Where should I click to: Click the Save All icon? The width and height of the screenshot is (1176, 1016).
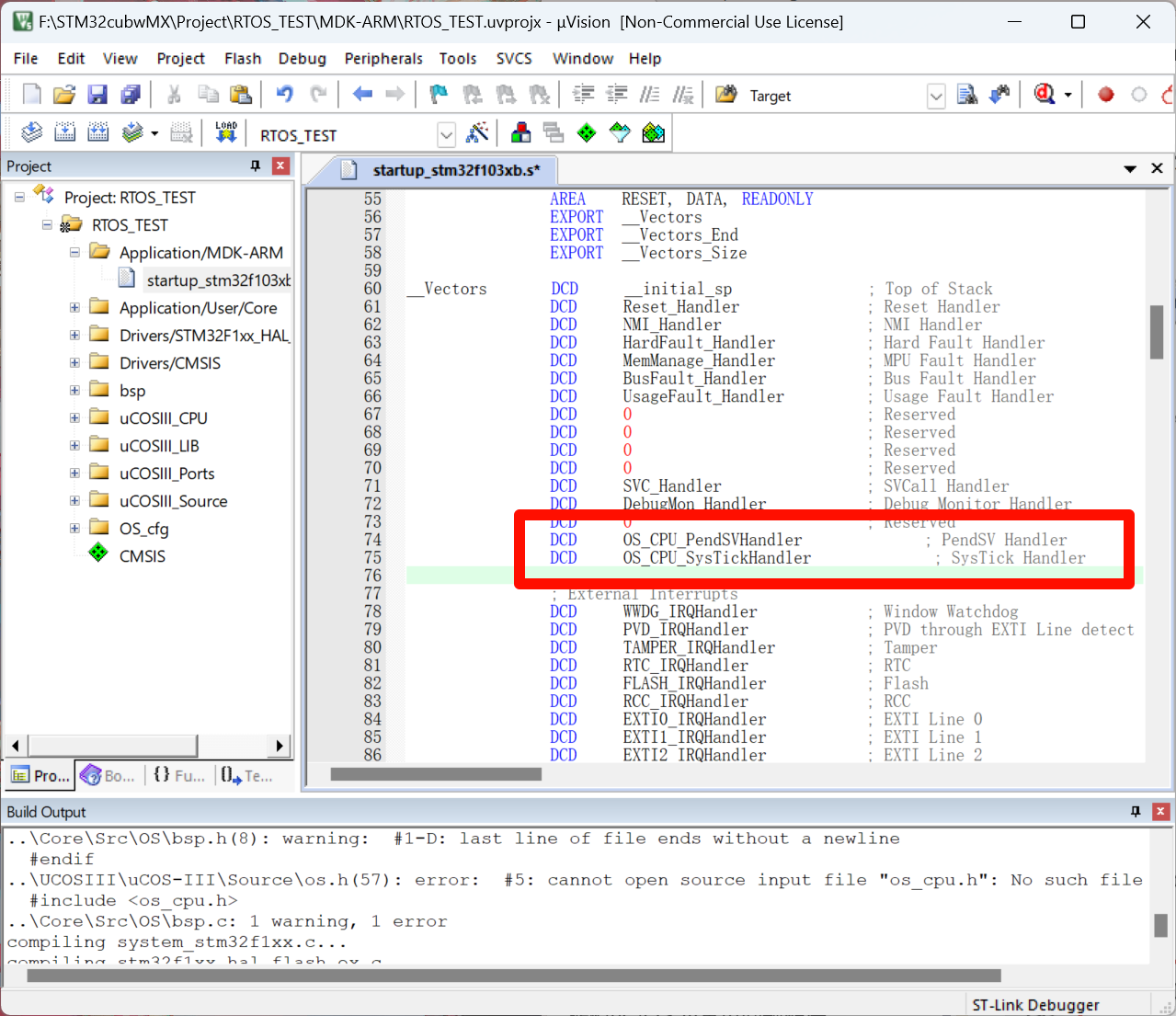pyautogui.click(x=131, y=95)
